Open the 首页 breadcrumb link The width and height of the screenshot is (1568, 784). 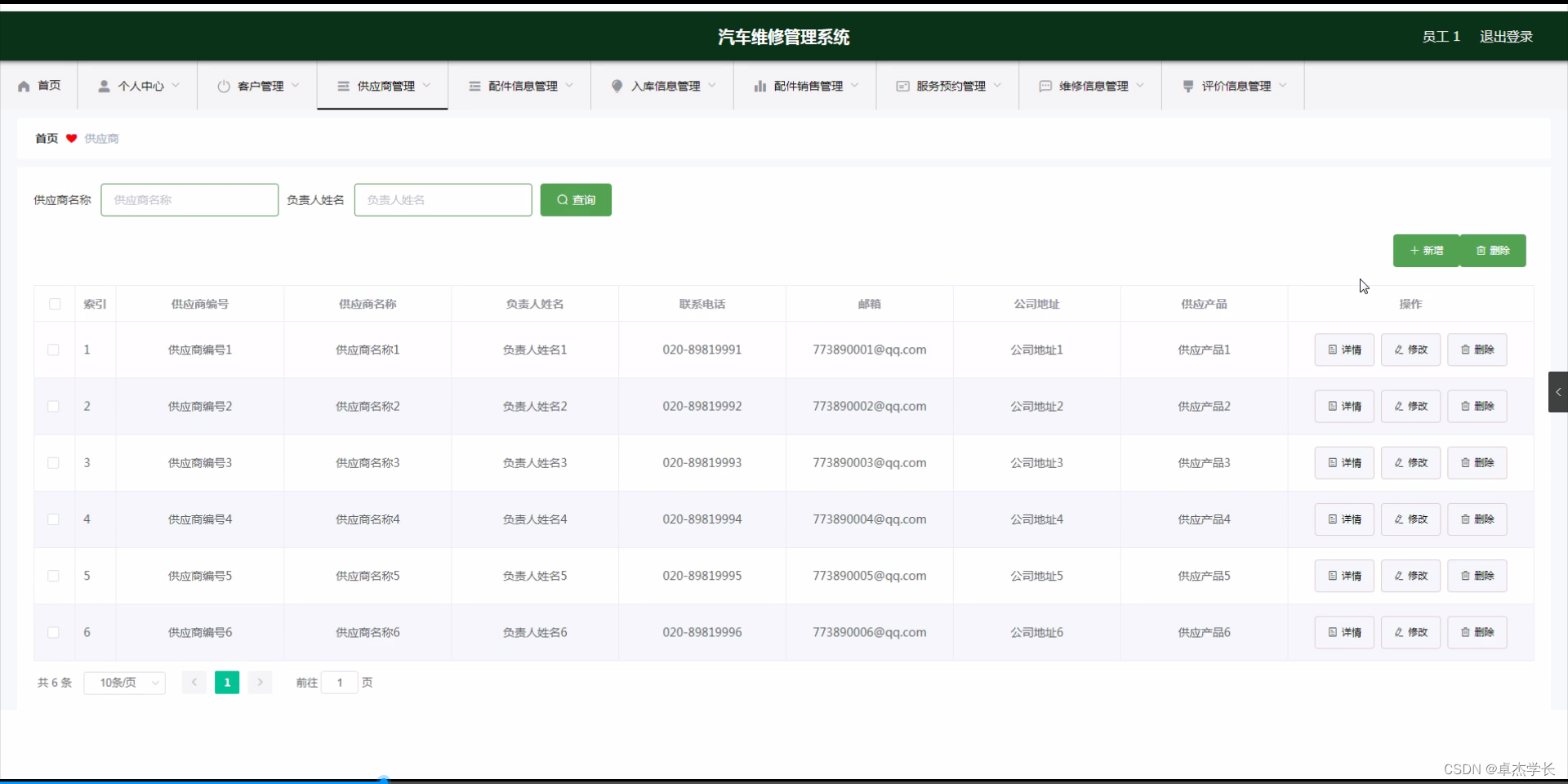click(x=46, y=138)
